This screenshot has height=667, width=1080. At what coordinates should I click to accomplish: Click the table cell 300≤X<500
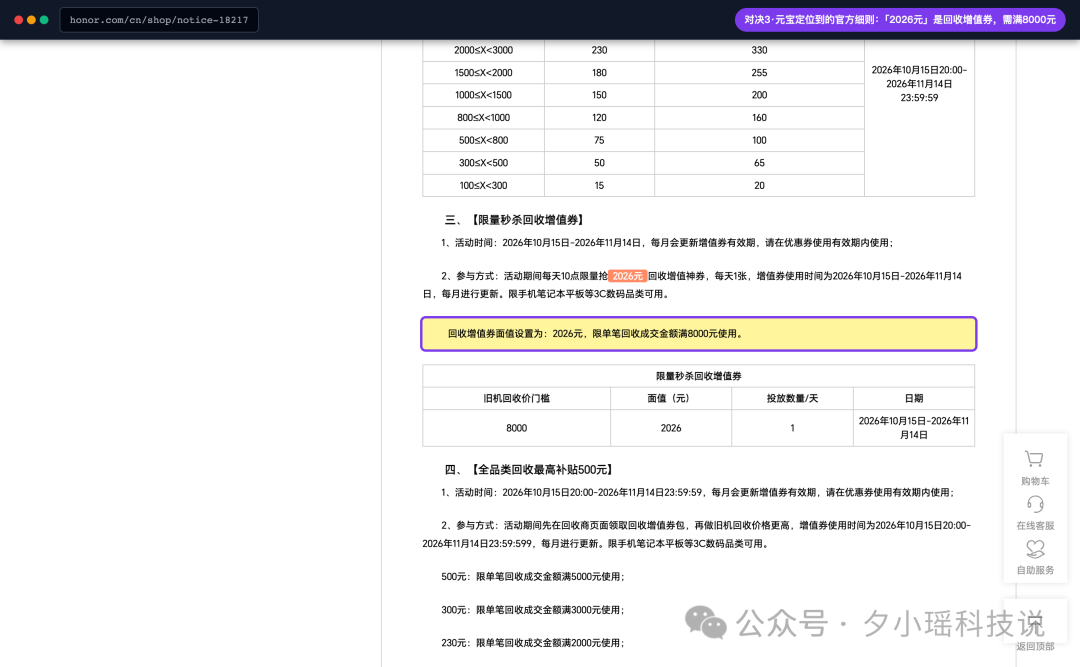coord(484,163)
